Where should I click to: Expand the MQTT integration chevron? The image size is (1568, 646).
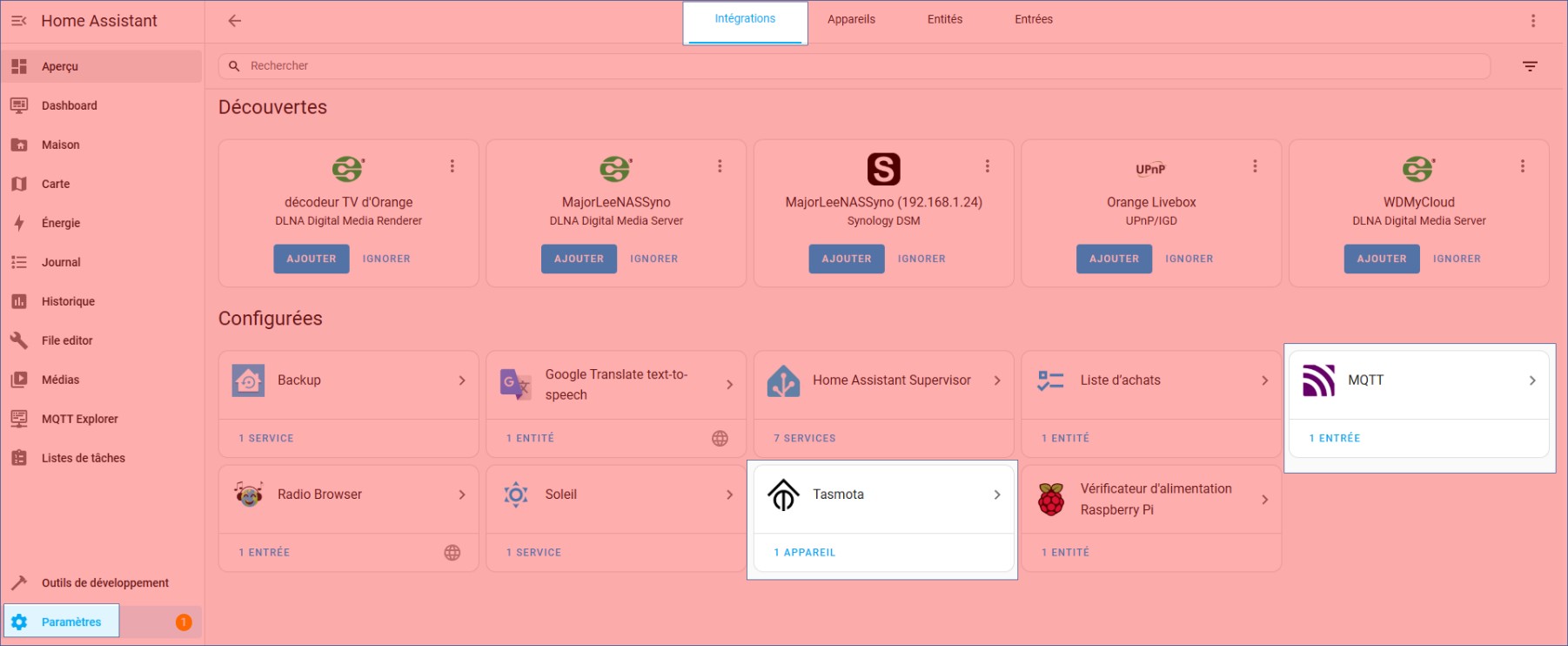click(1532, 380)
